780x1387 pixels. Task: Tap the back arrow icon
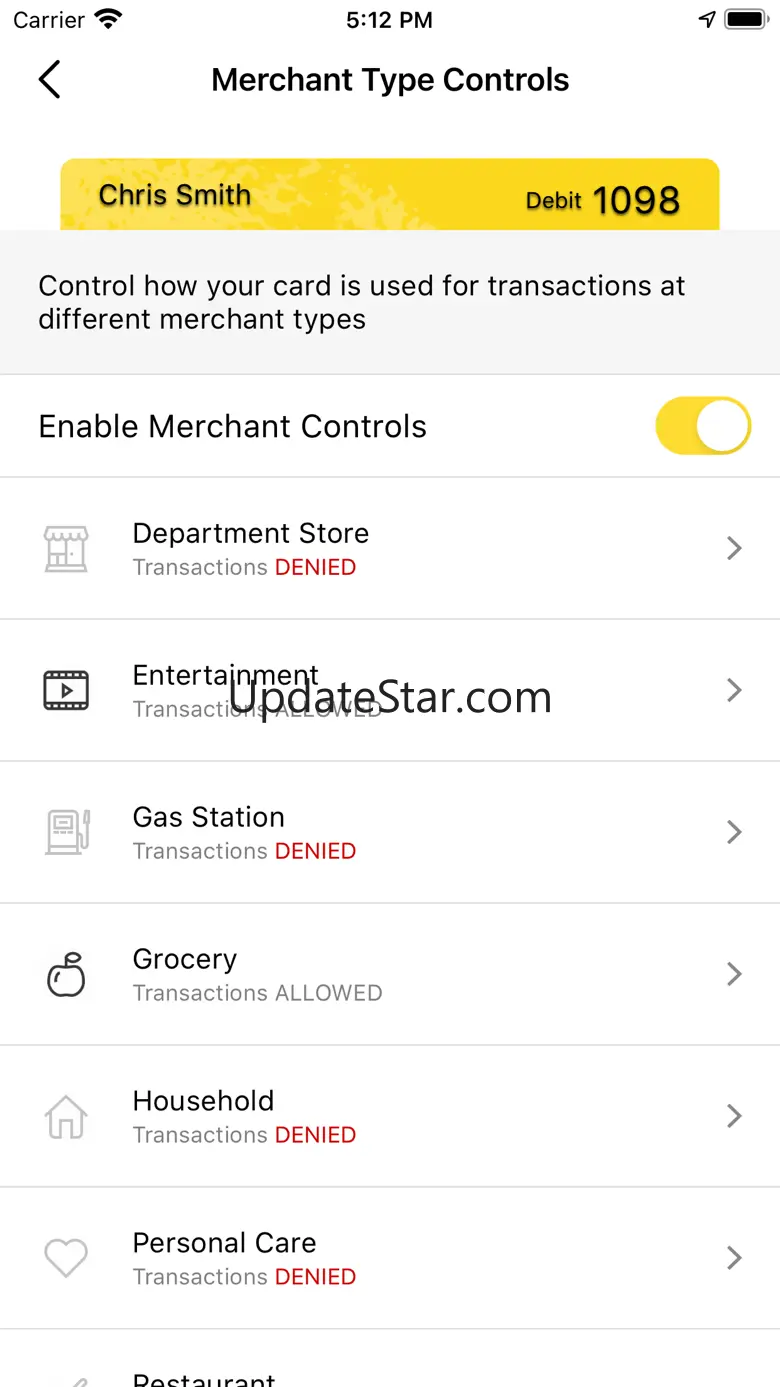tap(49, 80)
